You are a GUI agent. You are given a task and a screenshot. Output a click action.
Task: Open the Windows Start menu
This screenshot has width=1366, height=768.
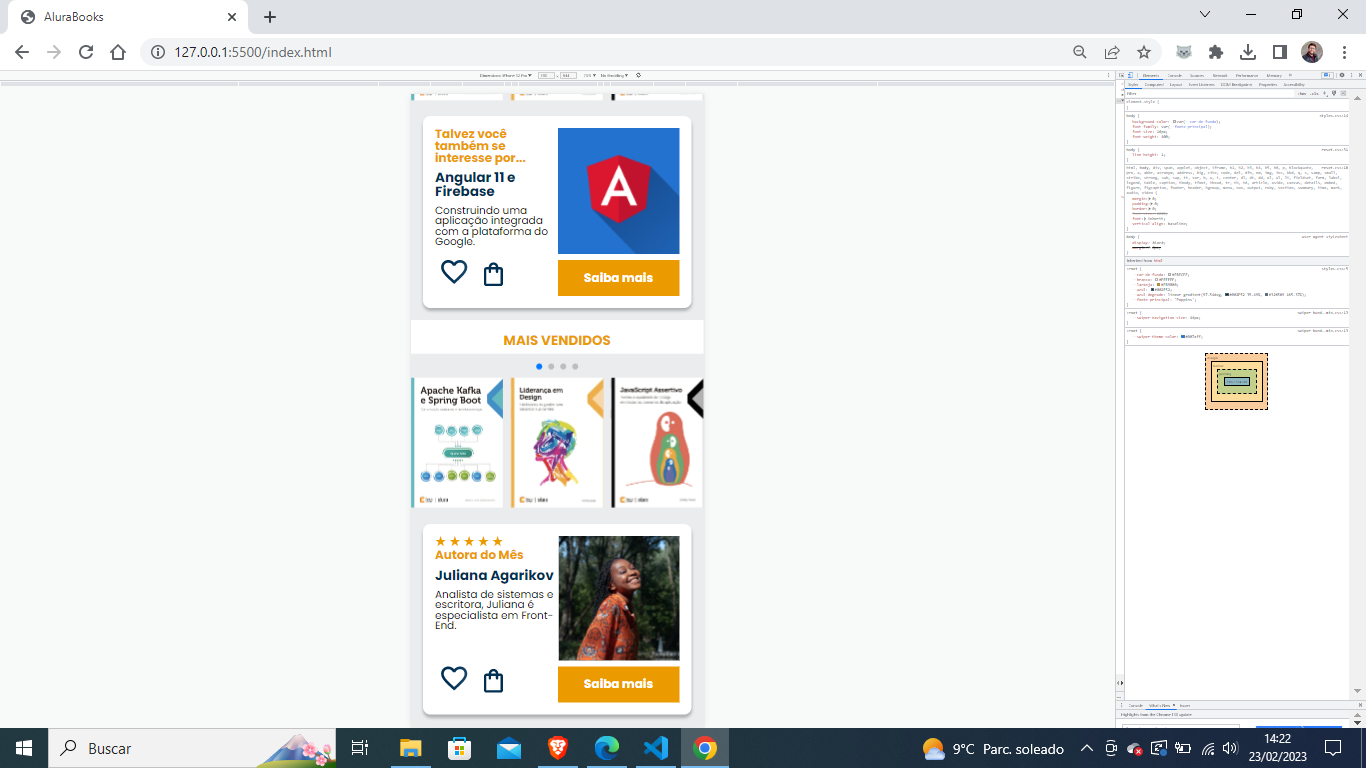pos(24,748)
